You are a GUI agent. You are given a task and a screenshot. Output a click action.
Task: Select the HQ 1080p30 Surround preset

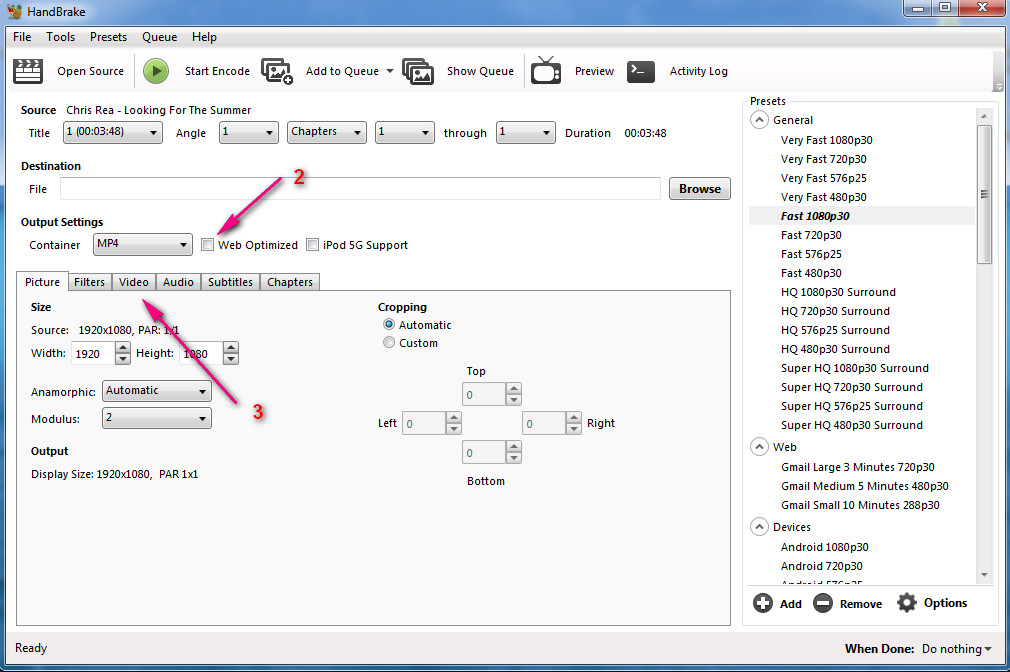tap(838, 292)
